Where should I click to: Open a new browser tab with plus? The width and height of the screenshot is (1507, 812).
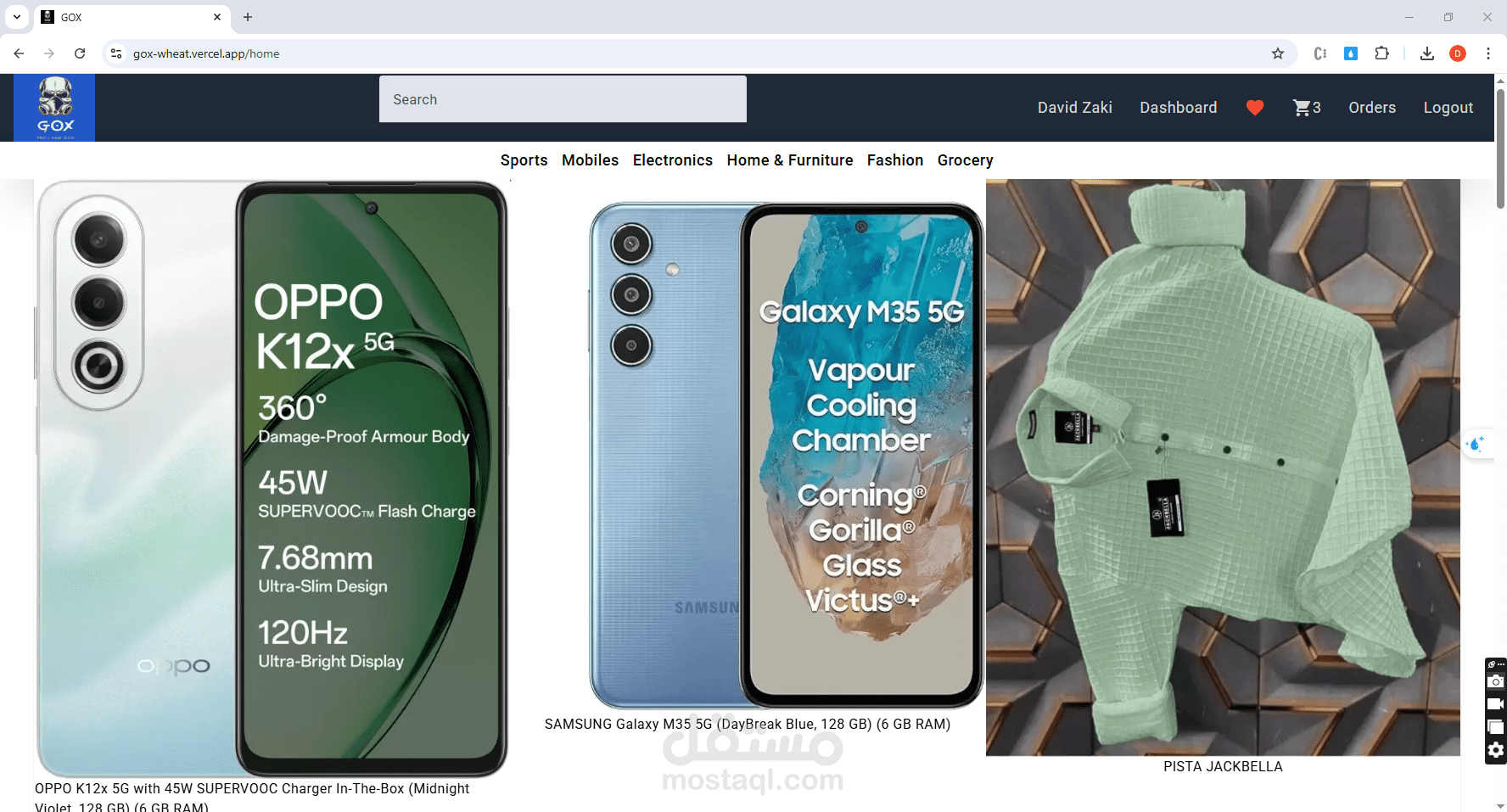tap(248, 17)
